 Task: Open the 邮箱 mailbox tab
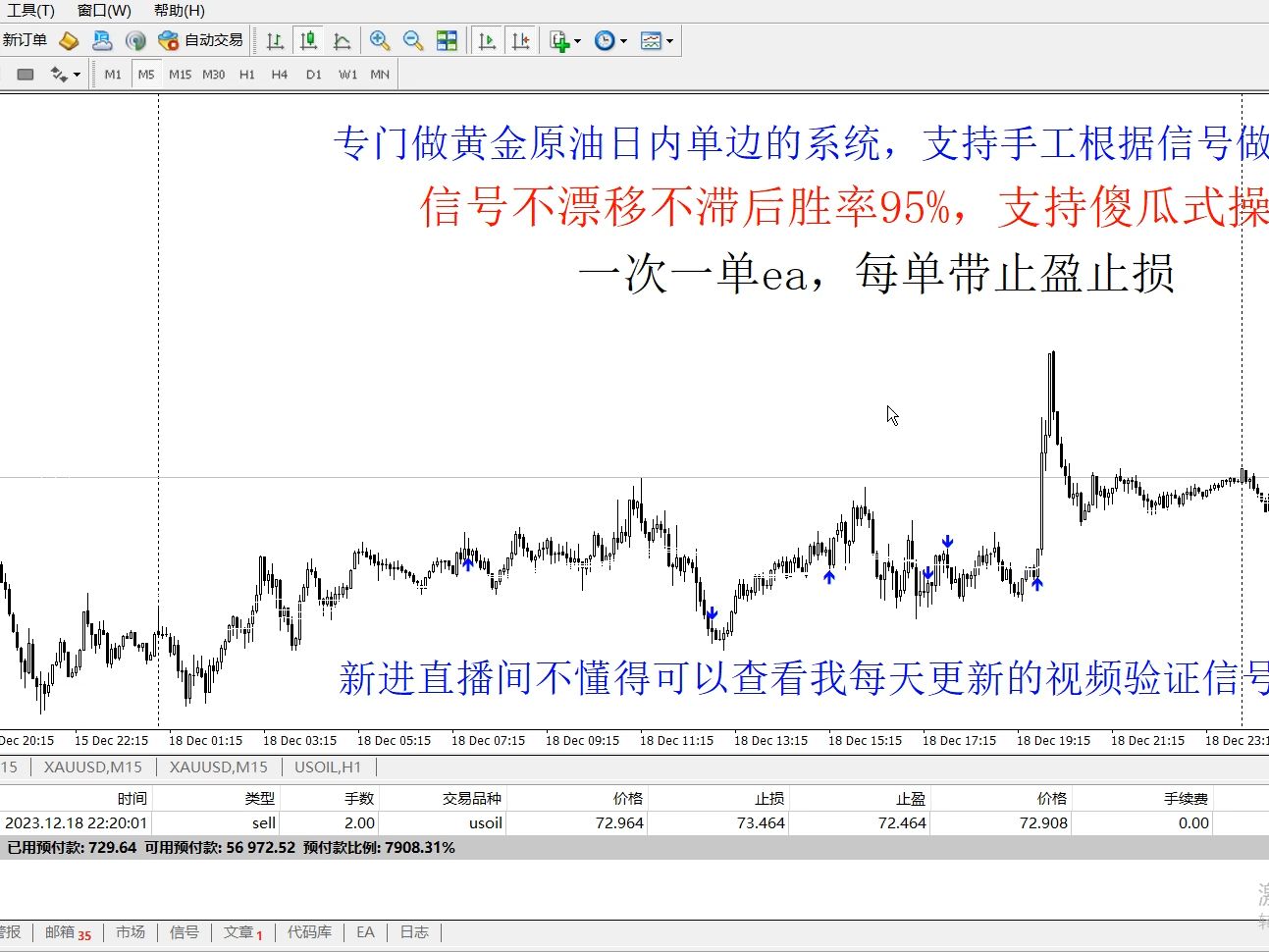tap(68, 932)
